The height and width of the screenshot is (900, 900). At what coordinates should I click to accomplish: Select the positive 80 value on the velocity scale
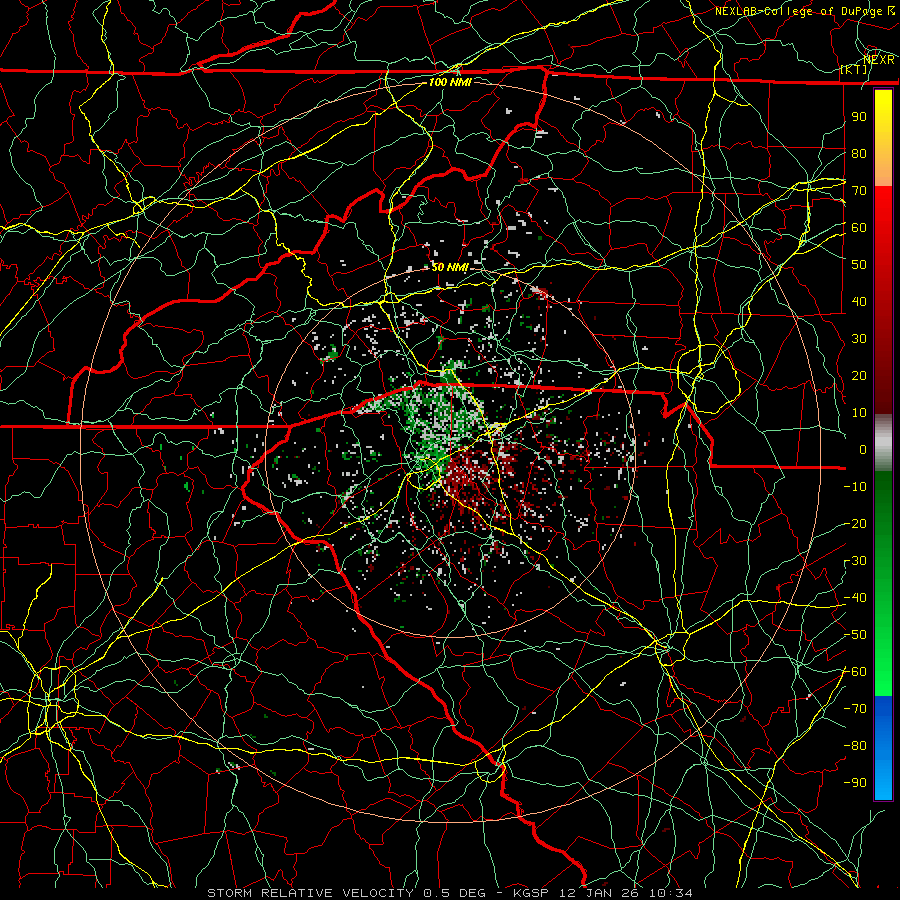(859, 154)
